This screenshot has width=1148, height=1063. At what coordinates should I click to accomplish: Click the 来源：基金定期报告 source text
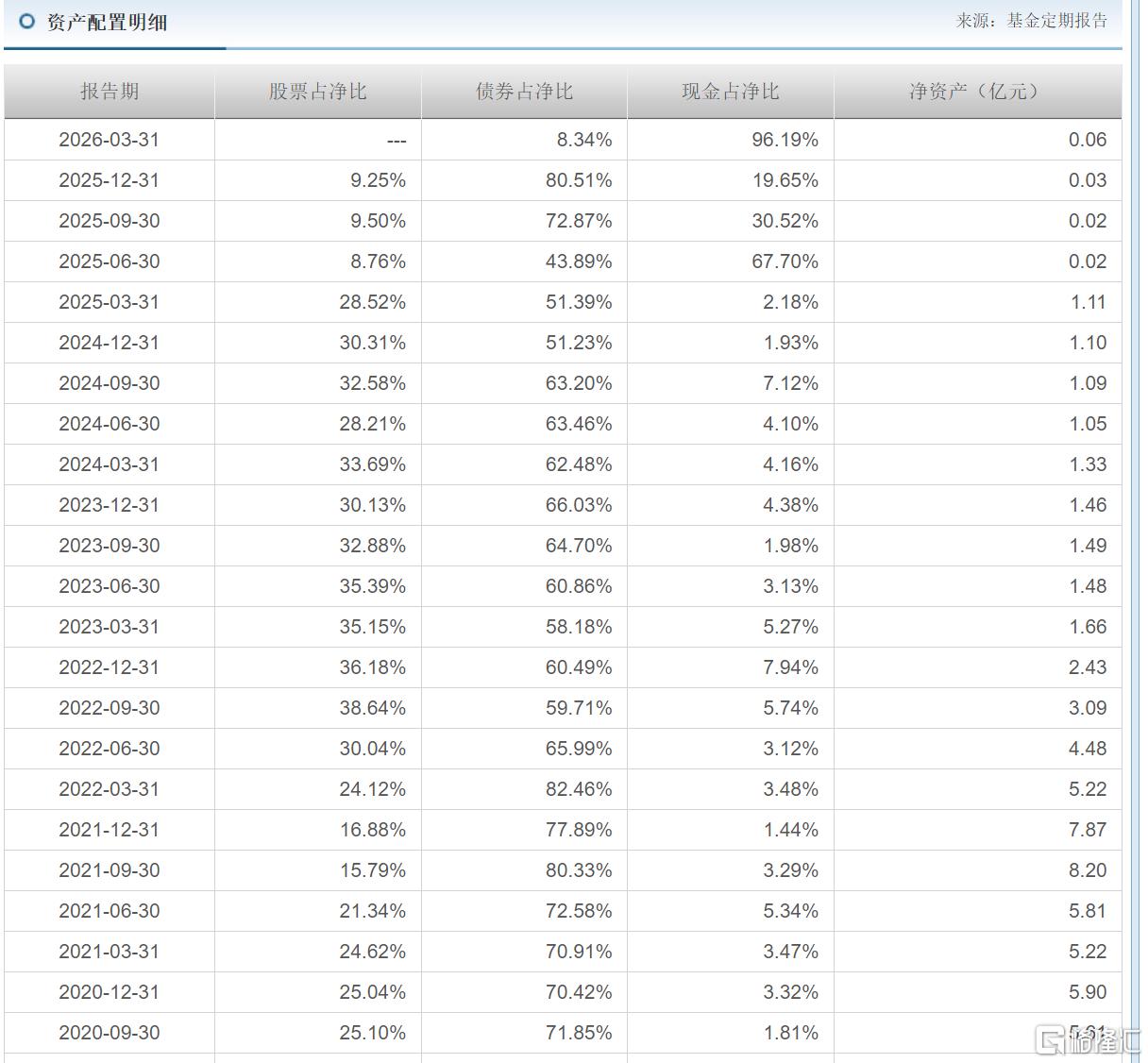(x=1032, y=20)
